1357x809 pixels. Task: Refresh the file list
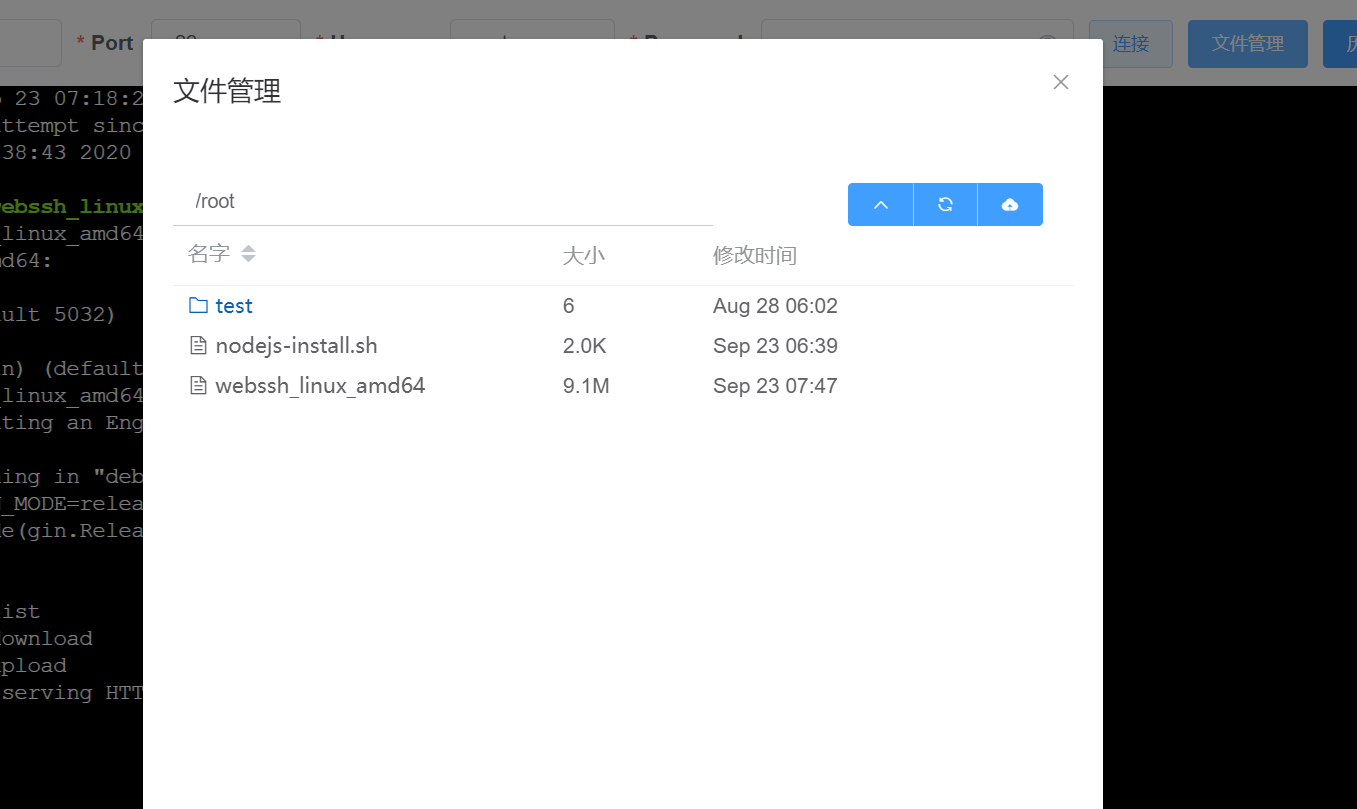(945, 204)
